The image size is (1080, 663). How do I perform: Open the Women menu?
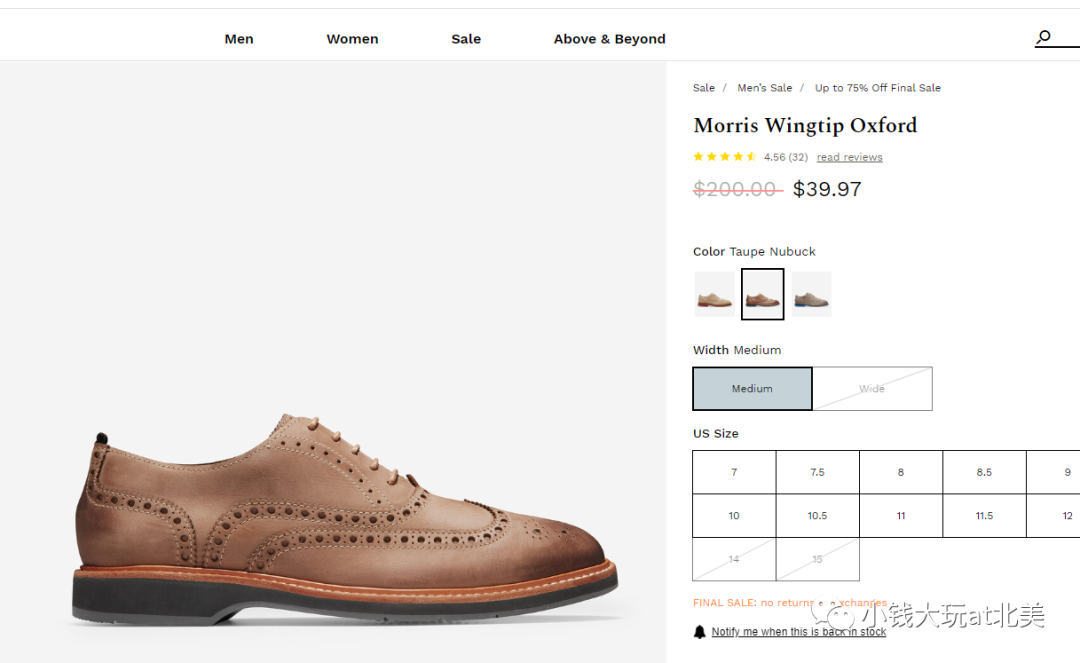point(352,39)
